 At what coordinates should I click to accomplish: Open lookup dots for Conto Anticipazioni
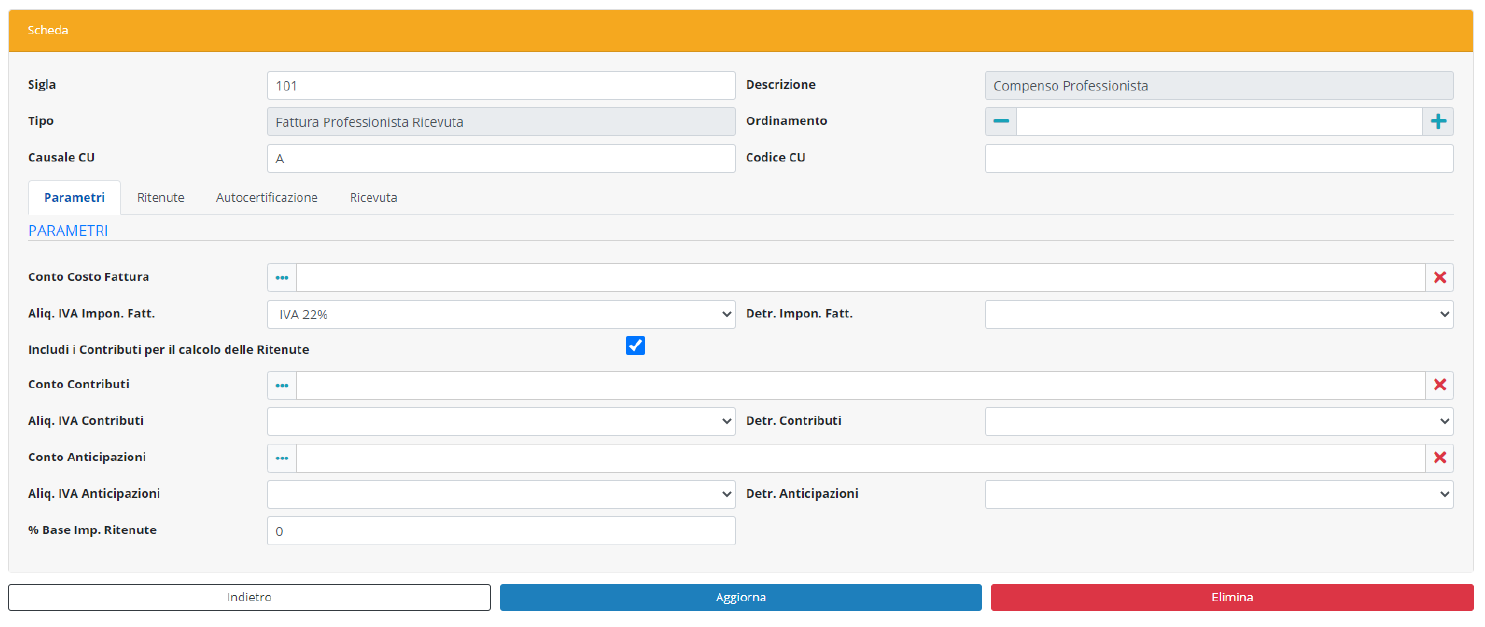(x=282, y=458)
